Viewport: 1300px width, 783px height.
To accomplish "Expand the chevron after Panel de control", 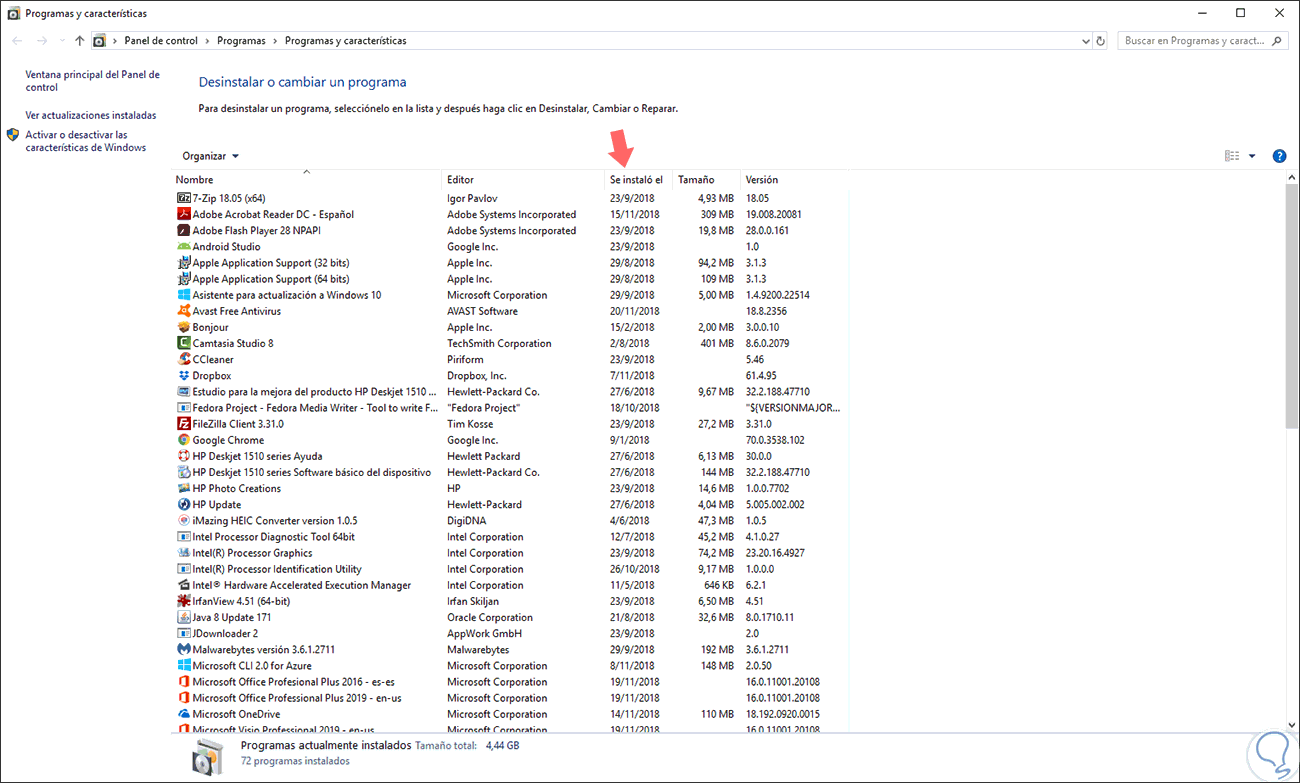I will [x=207, y=41].
